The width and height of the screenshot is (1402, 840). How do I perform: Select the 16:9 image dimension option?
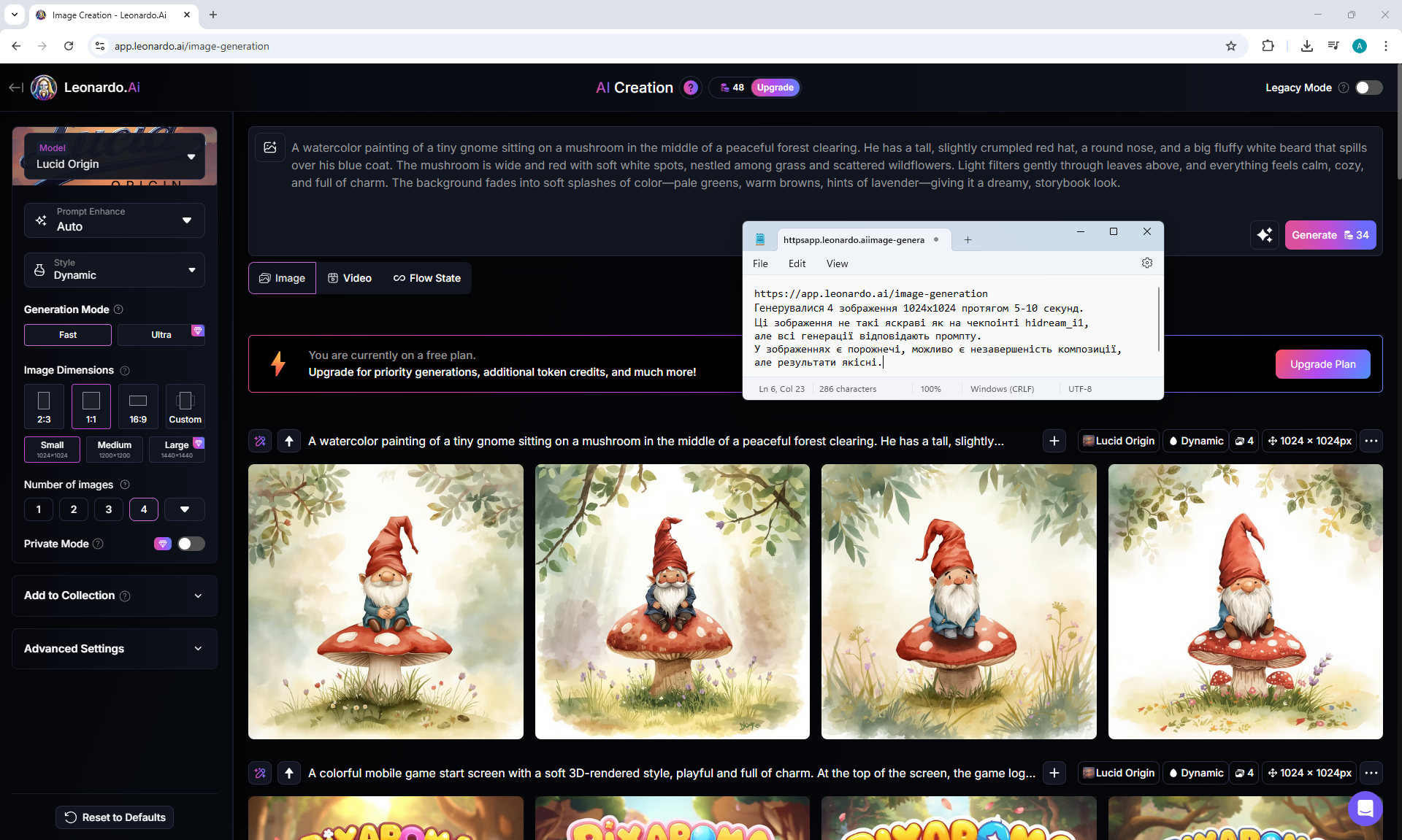click(x=138, y=406)
